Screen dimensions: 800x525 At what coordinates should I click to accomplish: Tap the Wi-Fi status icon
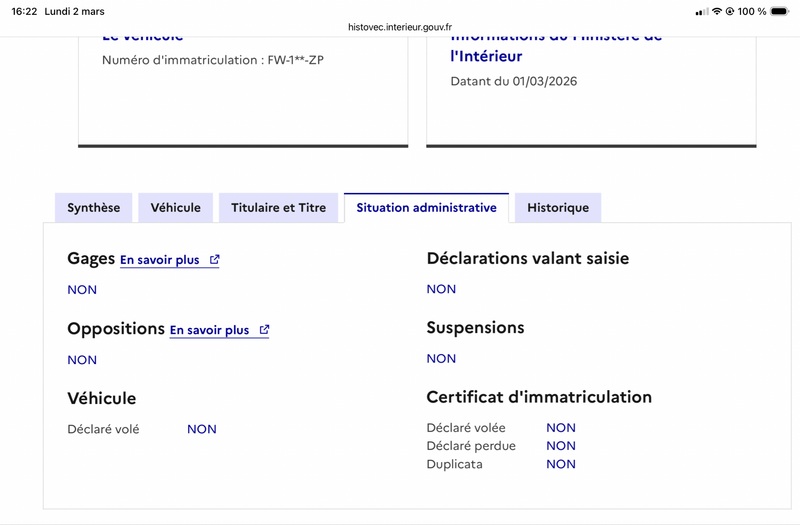point(717,11)
